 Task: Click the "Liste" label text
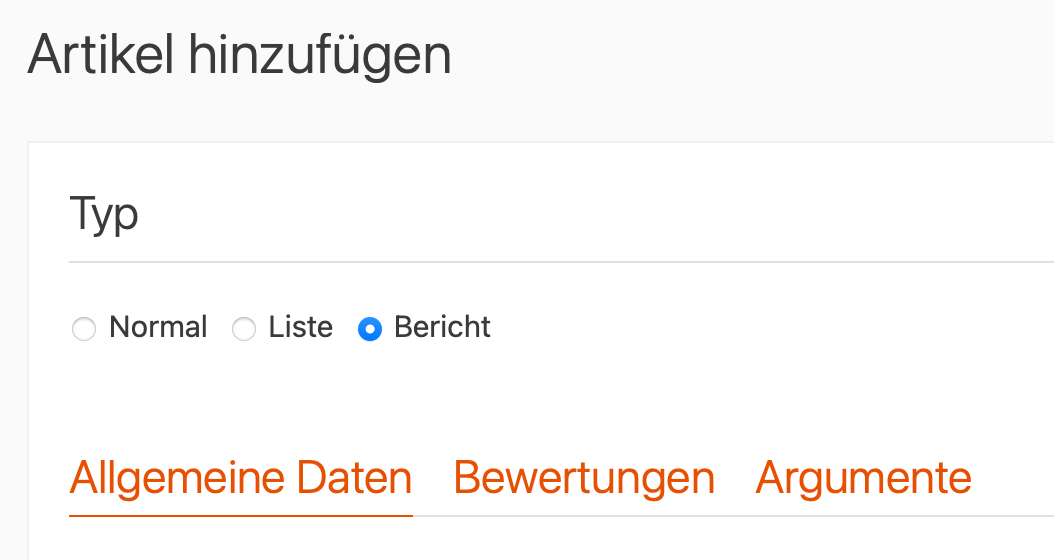pyautogui.click(x=300, y=327)
